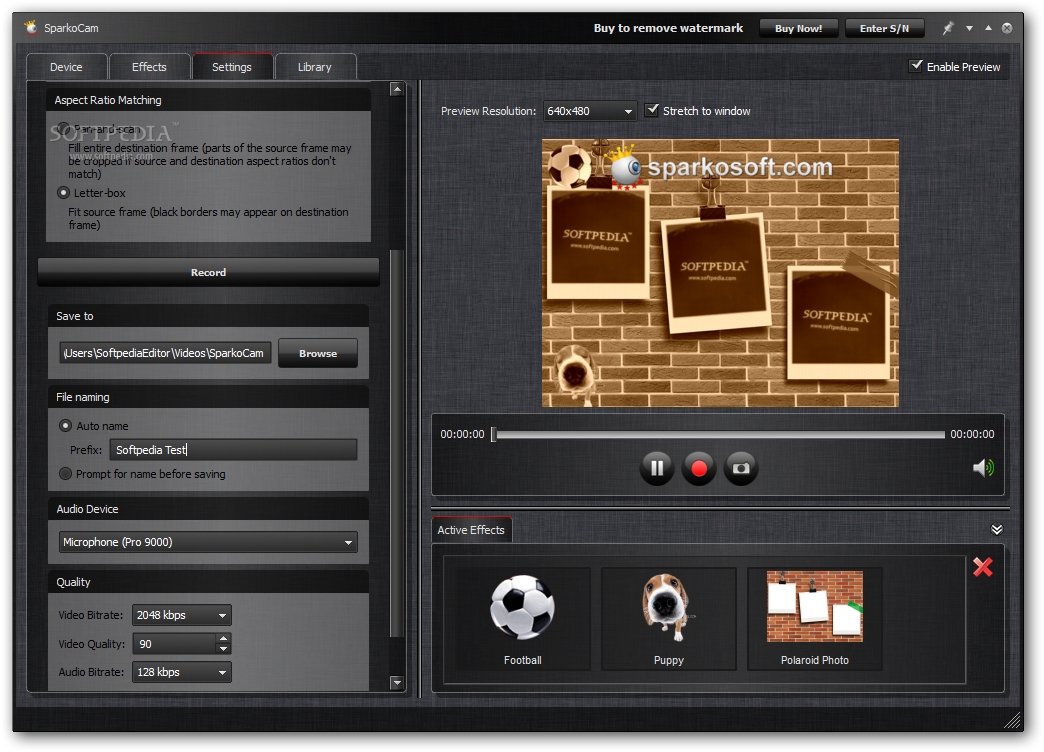Open the Audio Bitrate dropdown
This screenshot has width=1044, height=752.
(182, 672)
